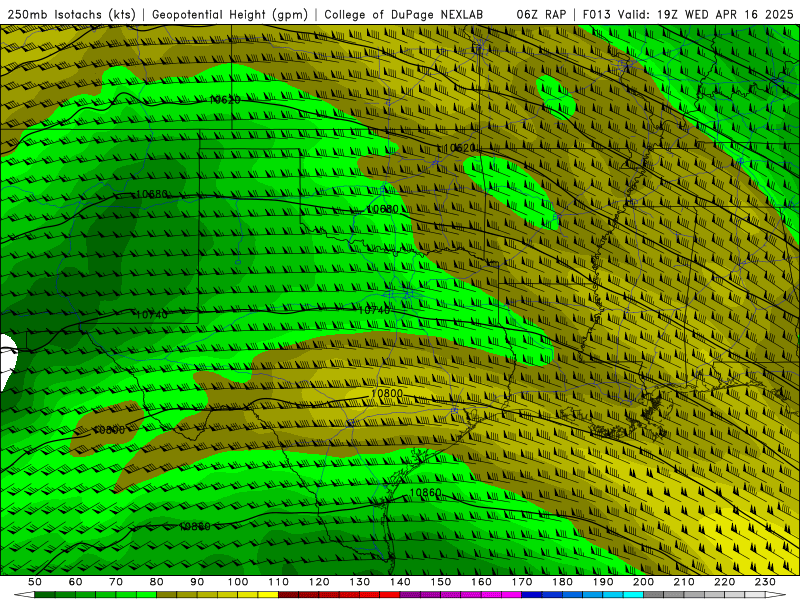Viewport: 800px width, 600px height.
Task: Click the 130 tick label on the colorbar
Action: tap(359, 582)
